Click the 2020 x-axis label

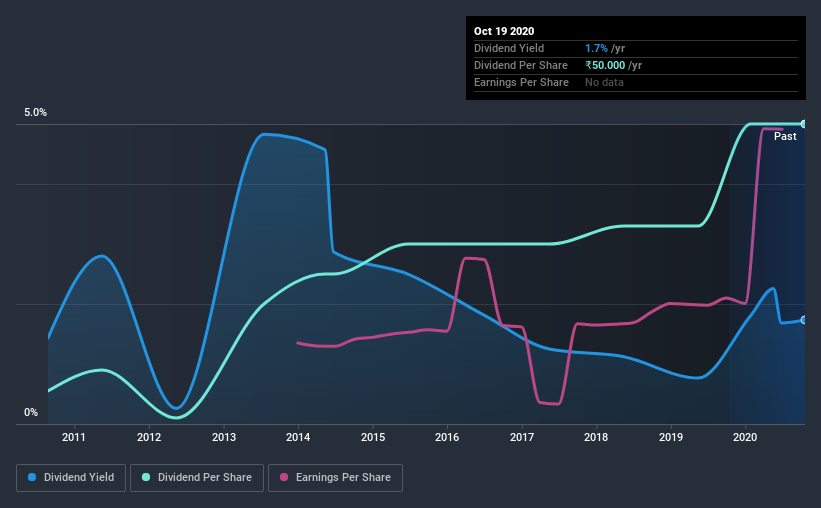(x=745, y=437)
